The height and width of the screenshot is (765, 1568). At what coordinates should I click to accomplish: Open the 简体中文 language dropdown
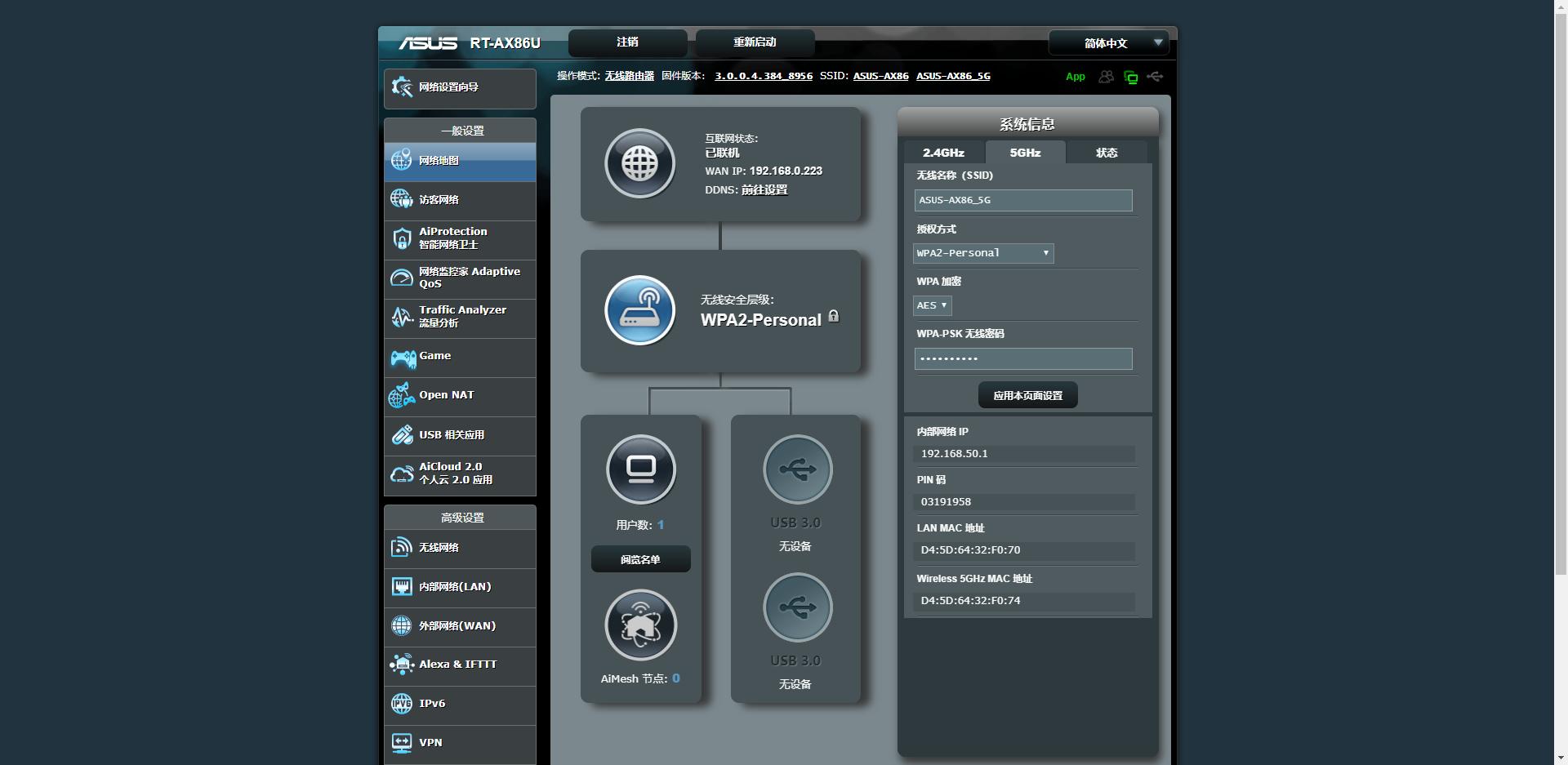pos(1108,43)
